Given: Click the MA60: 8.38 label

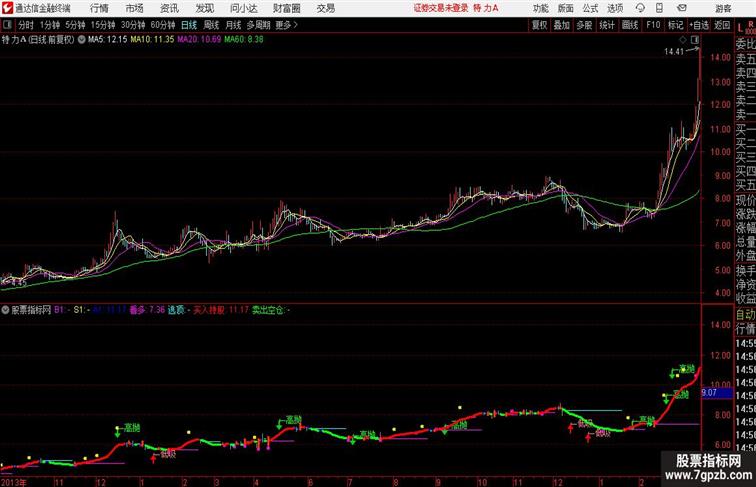Looking at the screenshot, I should [244, 40].
